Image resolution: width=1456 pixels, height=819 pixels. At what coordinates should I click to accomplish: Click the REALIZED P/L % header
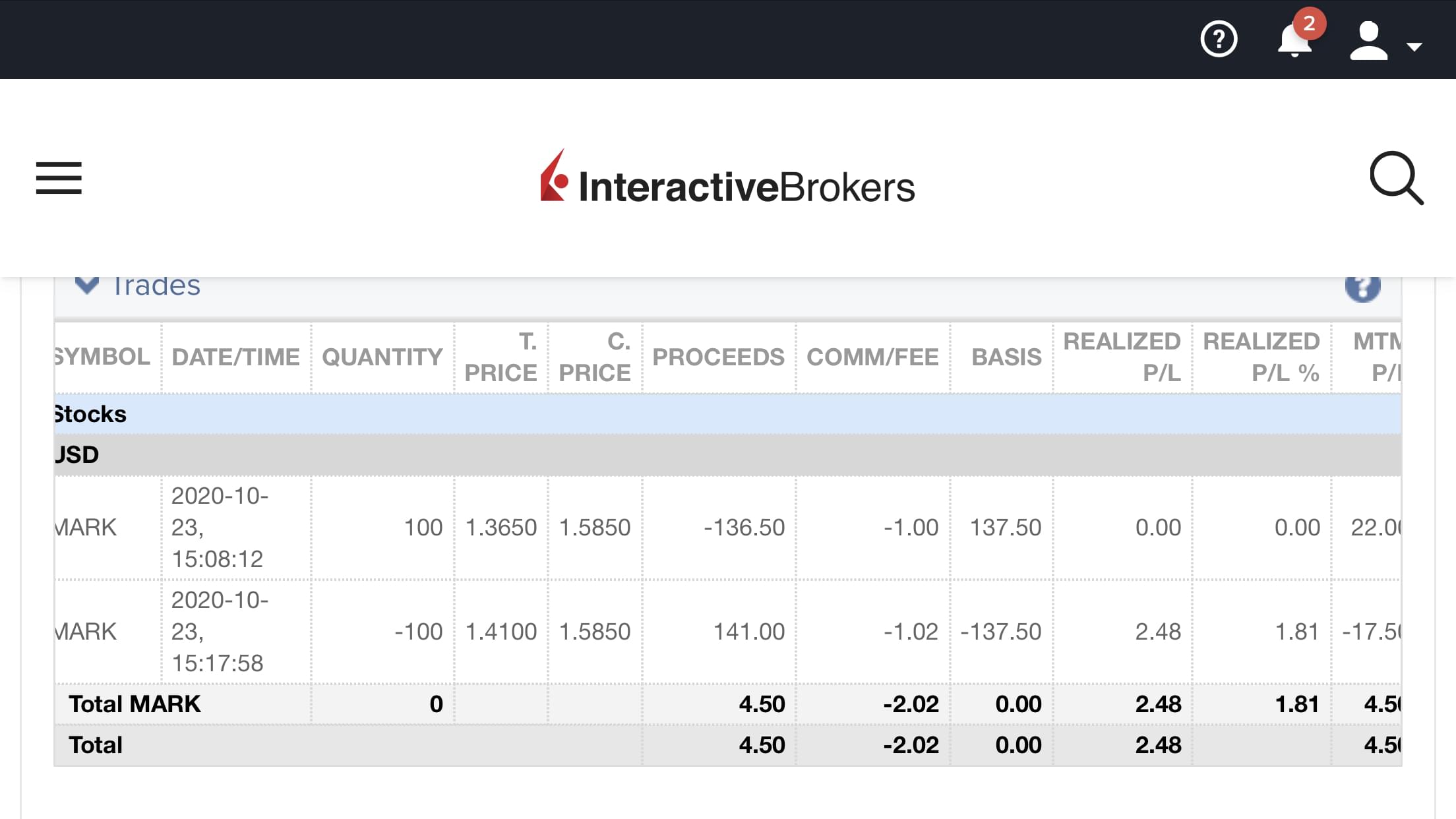(x=1261, y=357)
